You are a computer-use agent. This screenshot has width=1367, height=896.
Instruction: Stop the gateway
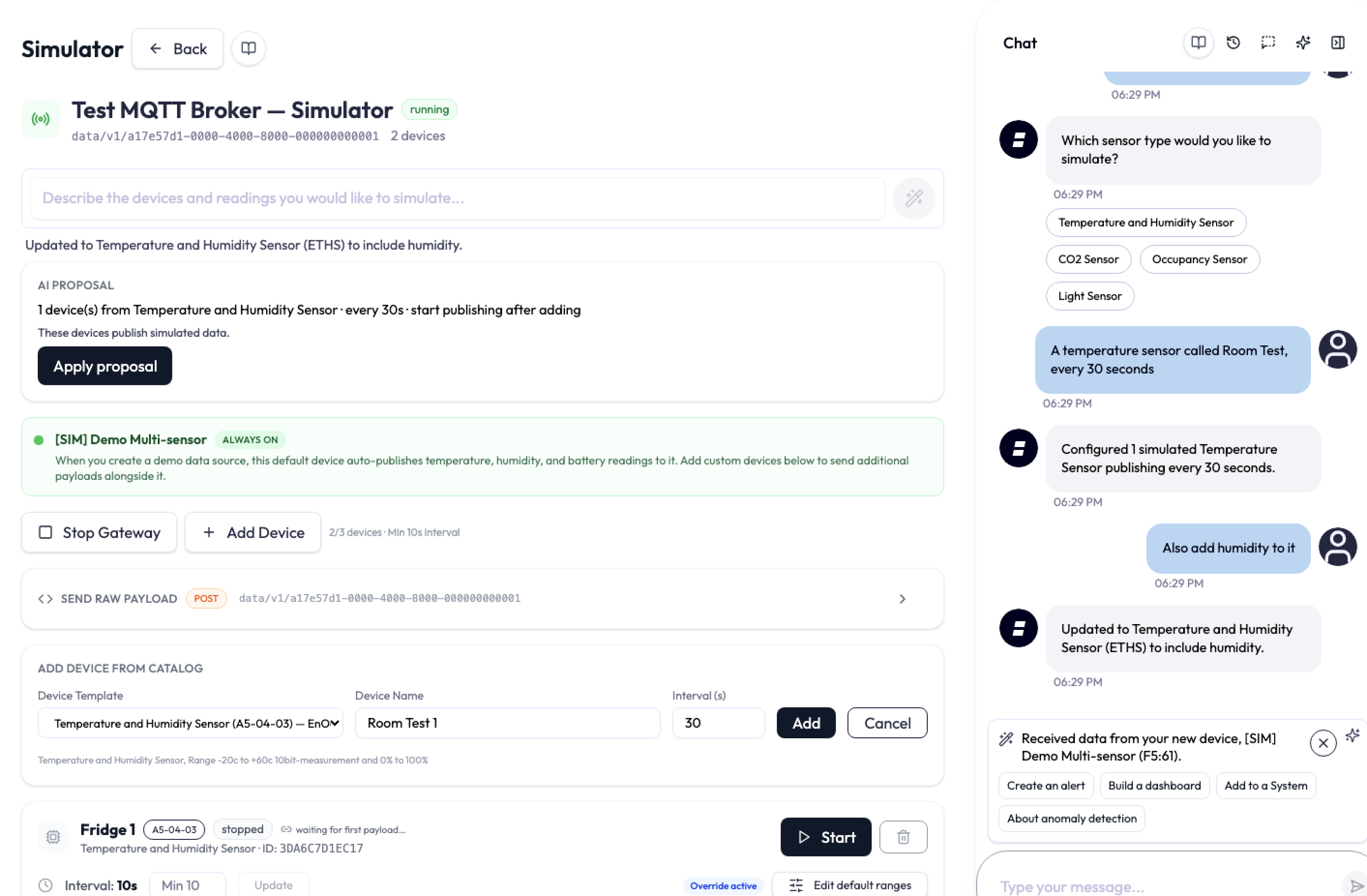point(99,533)
